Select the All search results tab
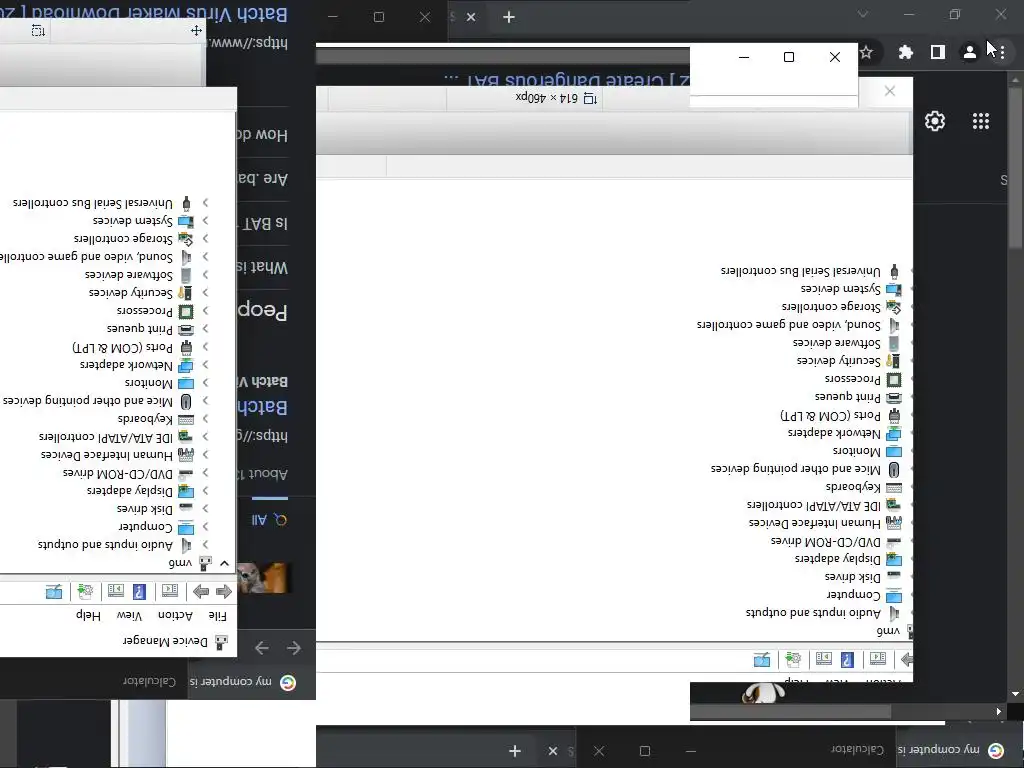The height and width of the screenshot is (768, 1024). [269, 519]
